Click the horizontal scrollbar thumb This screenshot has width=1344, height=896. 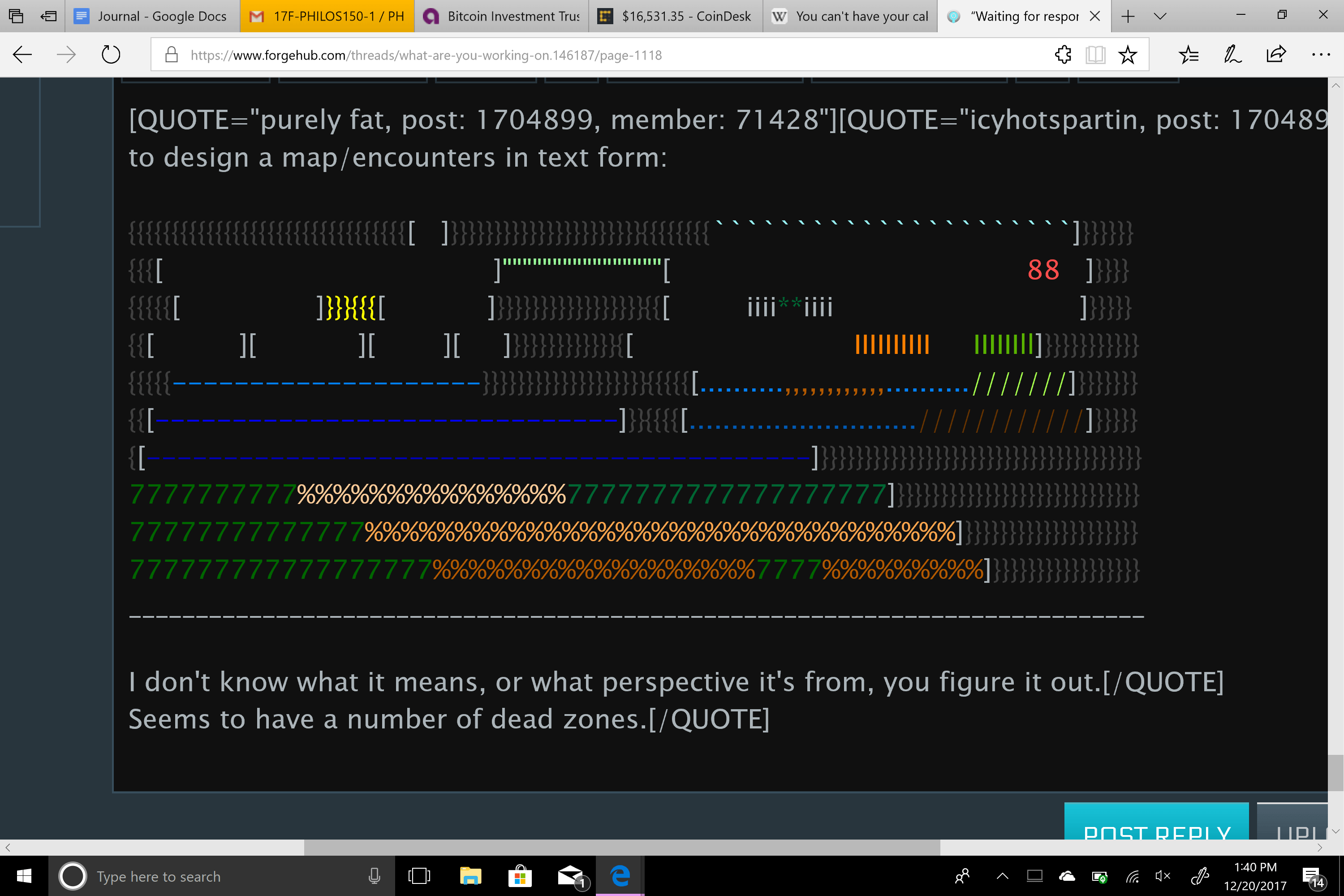622,847
